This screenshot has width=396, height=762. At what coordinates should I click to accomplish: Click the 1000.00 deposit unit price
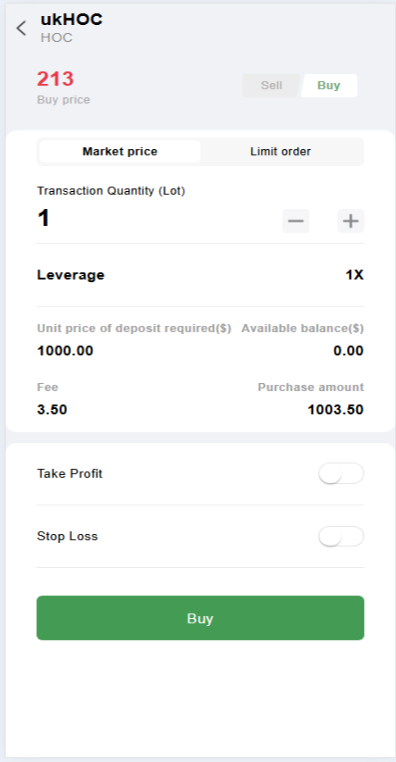(x=65, y=350)
